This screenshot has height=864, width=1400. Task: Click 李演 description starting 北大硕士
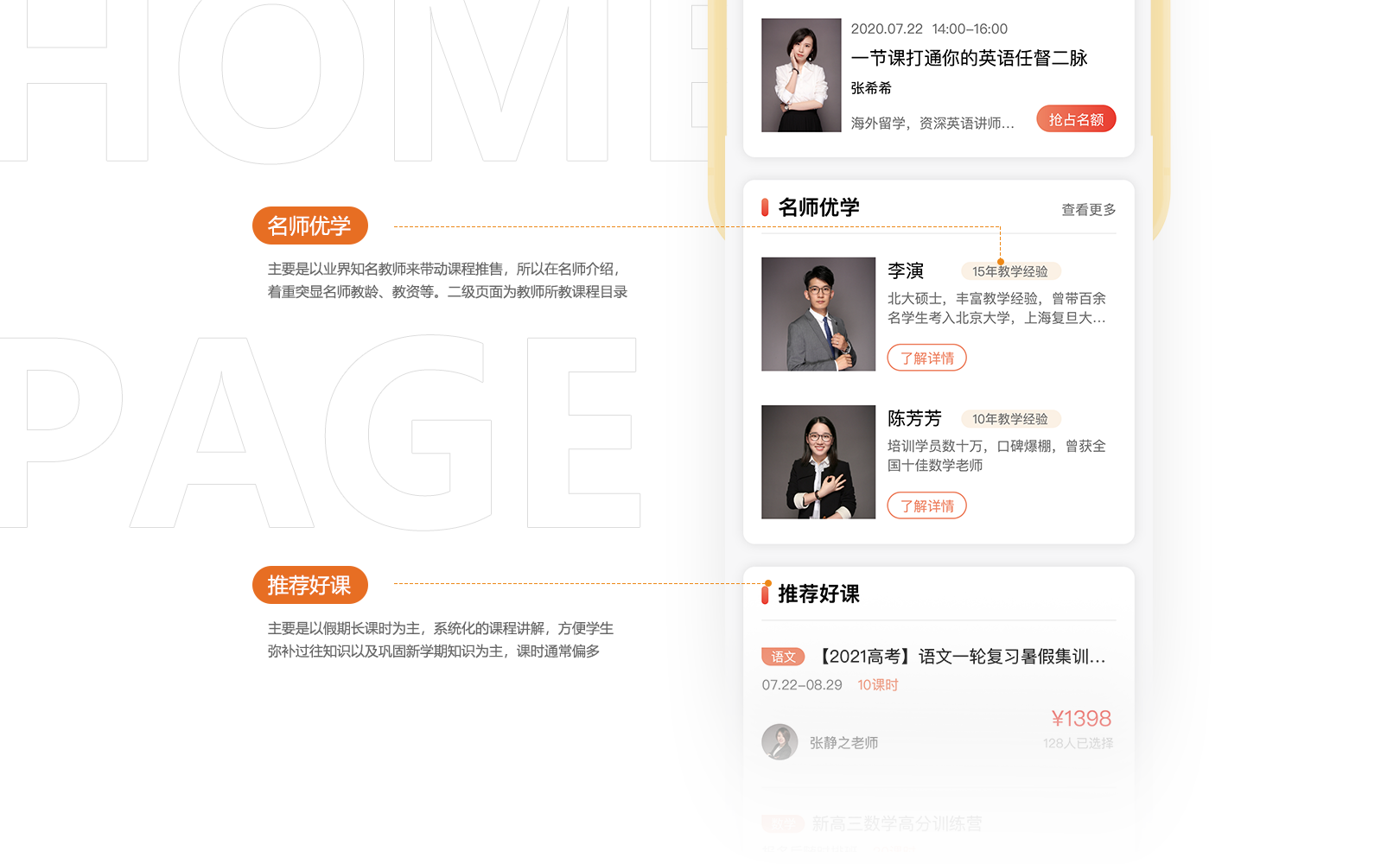[996, 308]
